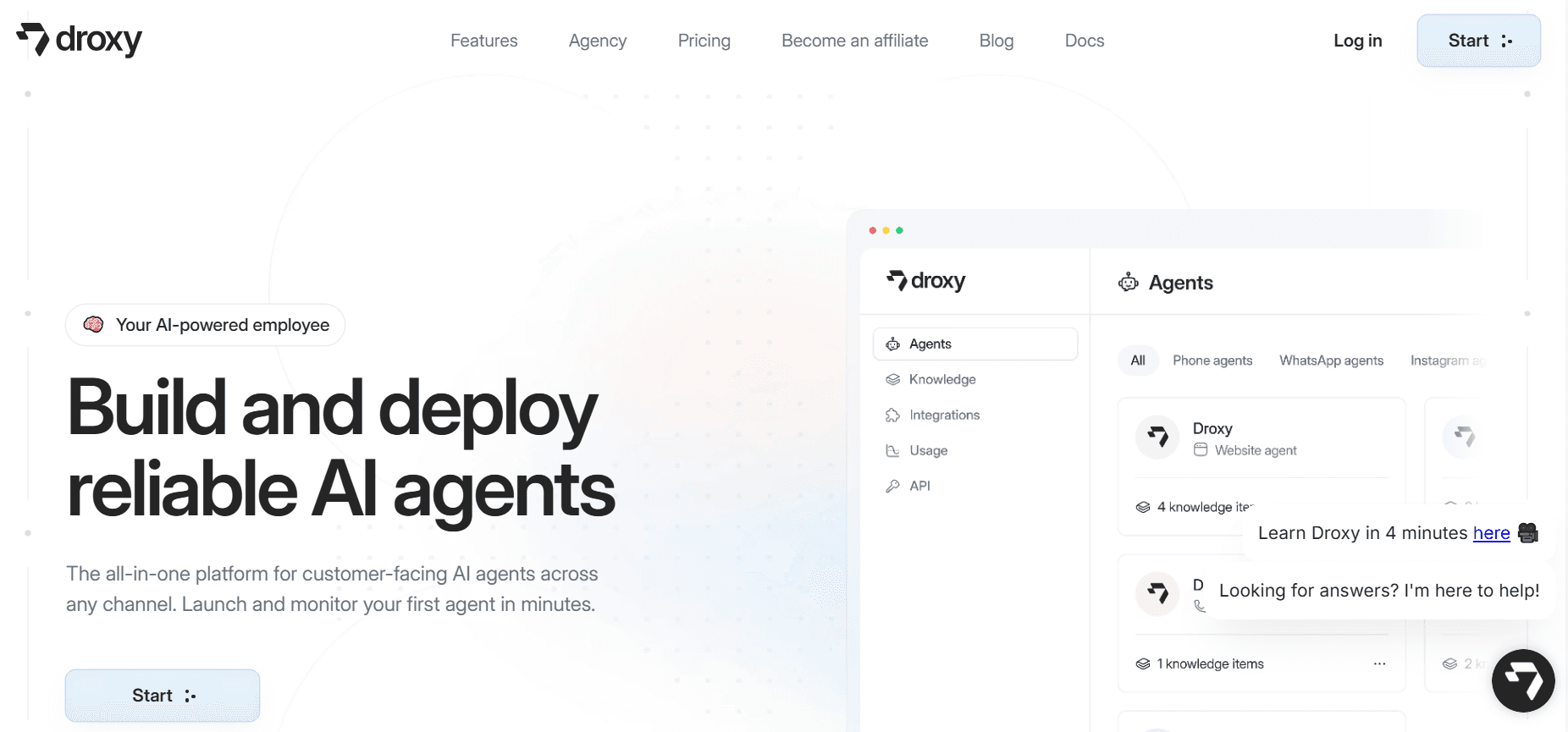Click the green window dot in the preview

tap(899, 230)
